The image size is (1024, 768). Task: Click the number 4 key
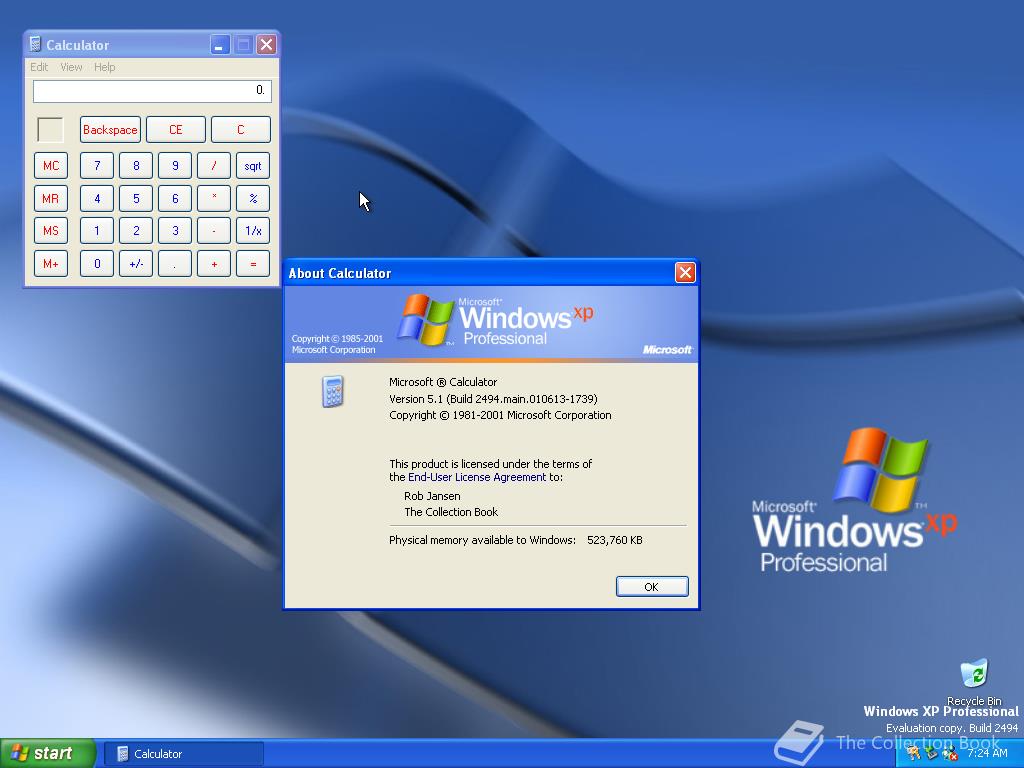[97, 199]
